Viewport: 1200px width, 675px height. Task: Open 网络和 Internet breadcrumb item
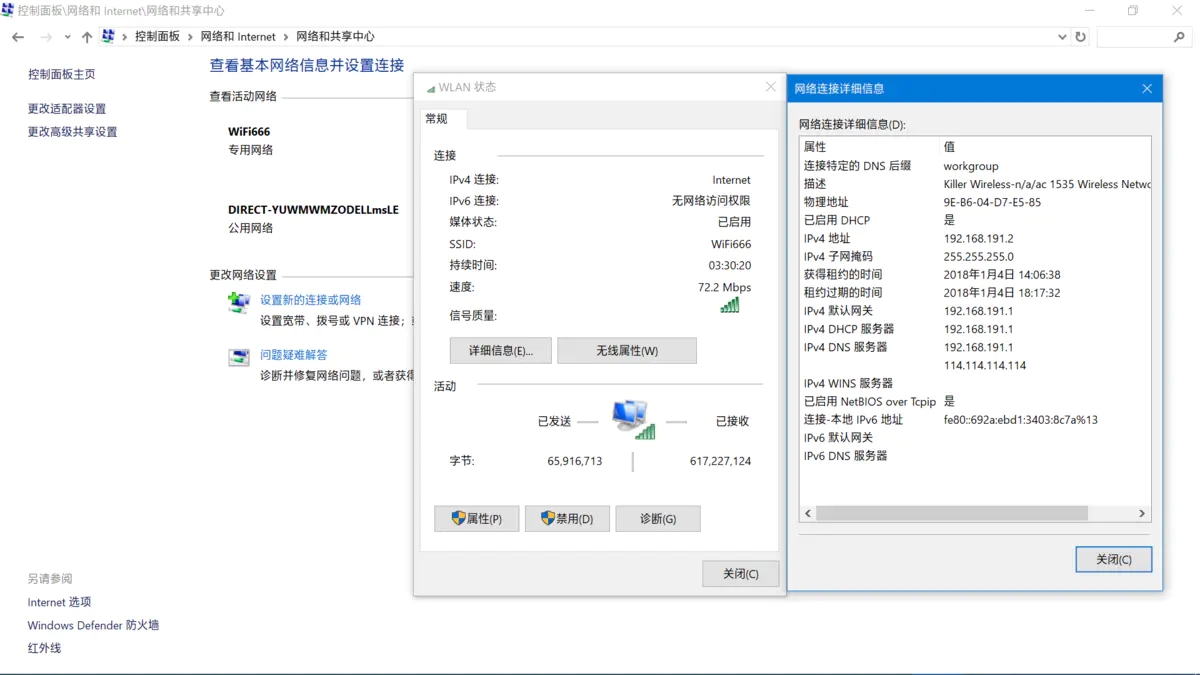point(238,37)
